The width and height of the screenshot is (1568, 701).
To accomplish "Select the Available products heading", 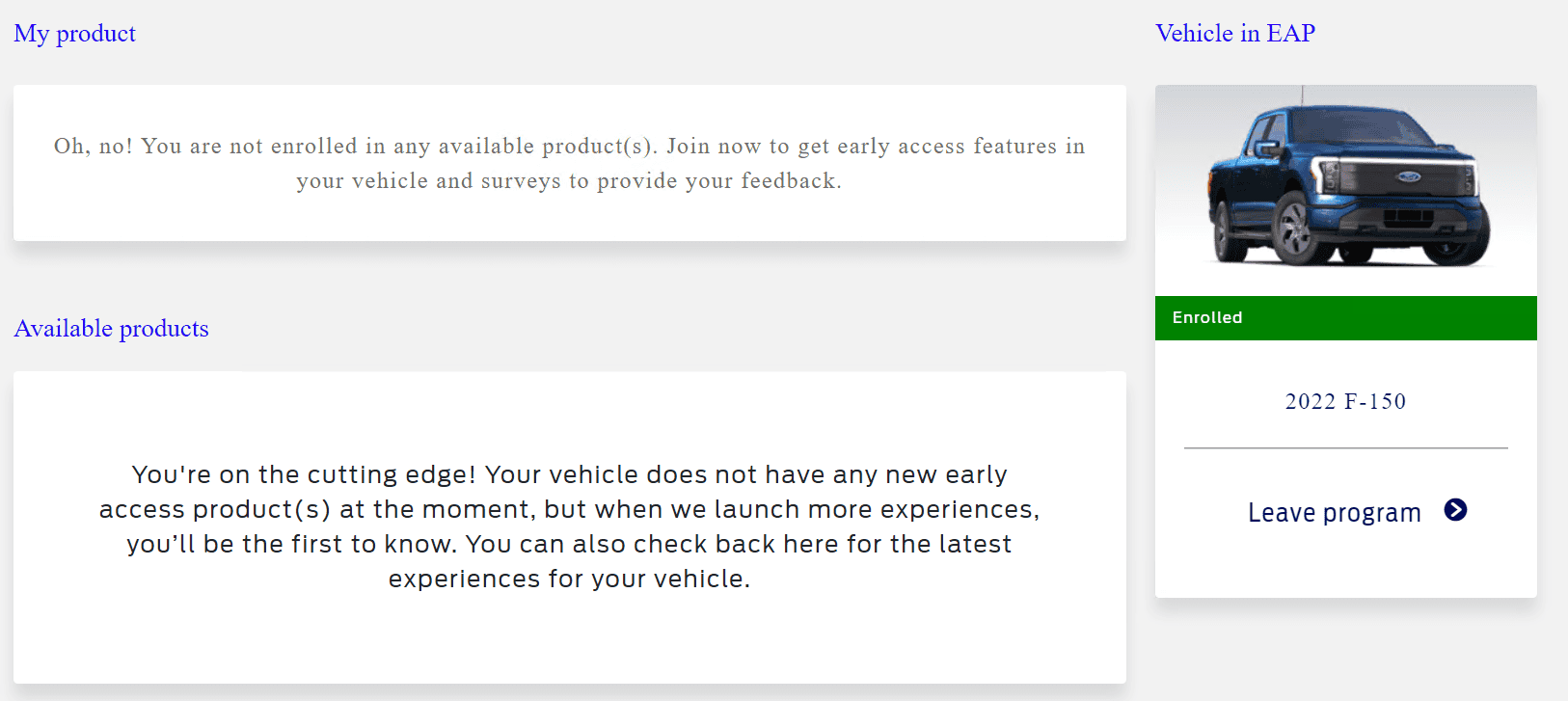I will 111,328.
